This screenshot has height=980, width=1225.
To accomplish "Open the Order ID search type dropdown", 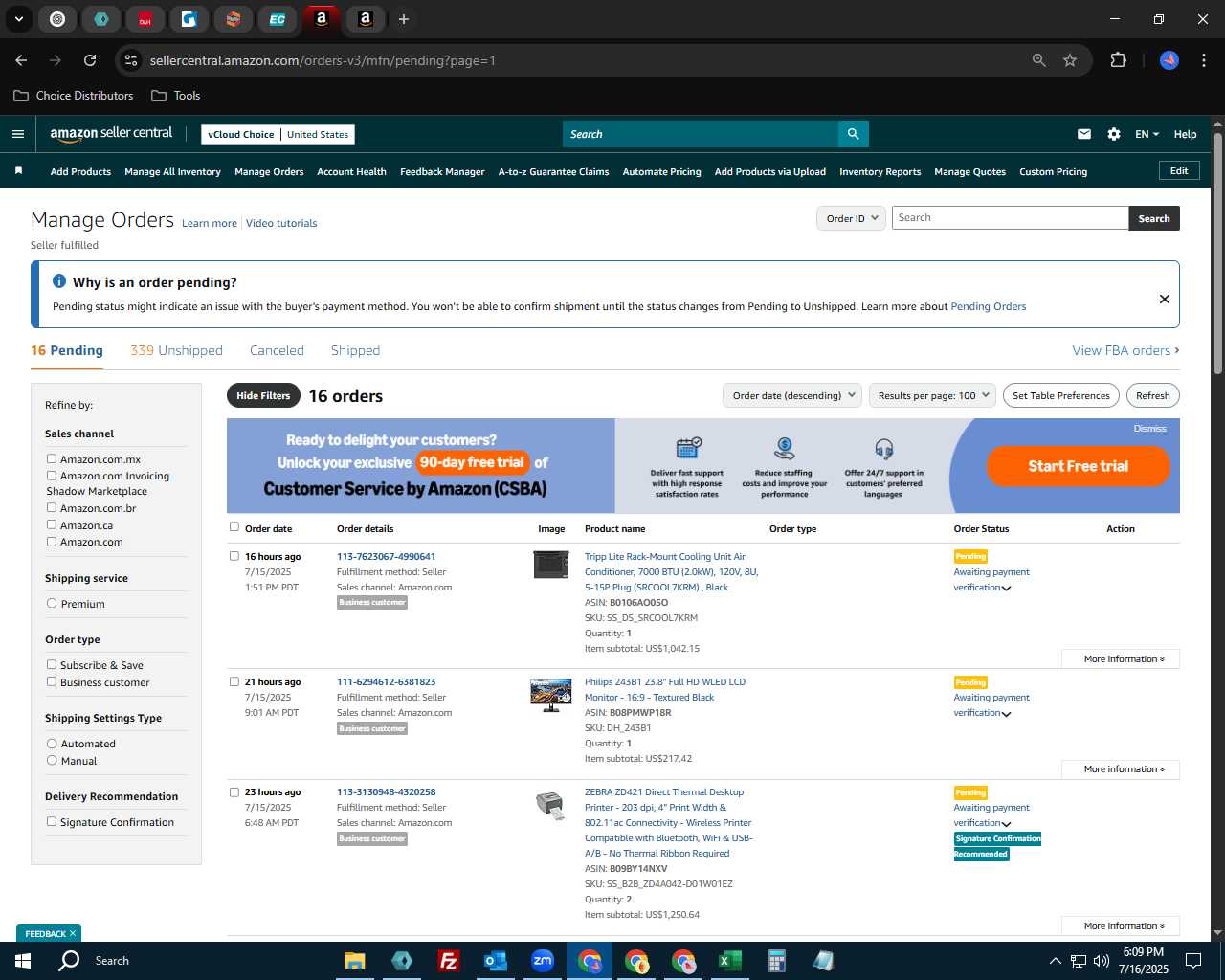I will point(850,218).
